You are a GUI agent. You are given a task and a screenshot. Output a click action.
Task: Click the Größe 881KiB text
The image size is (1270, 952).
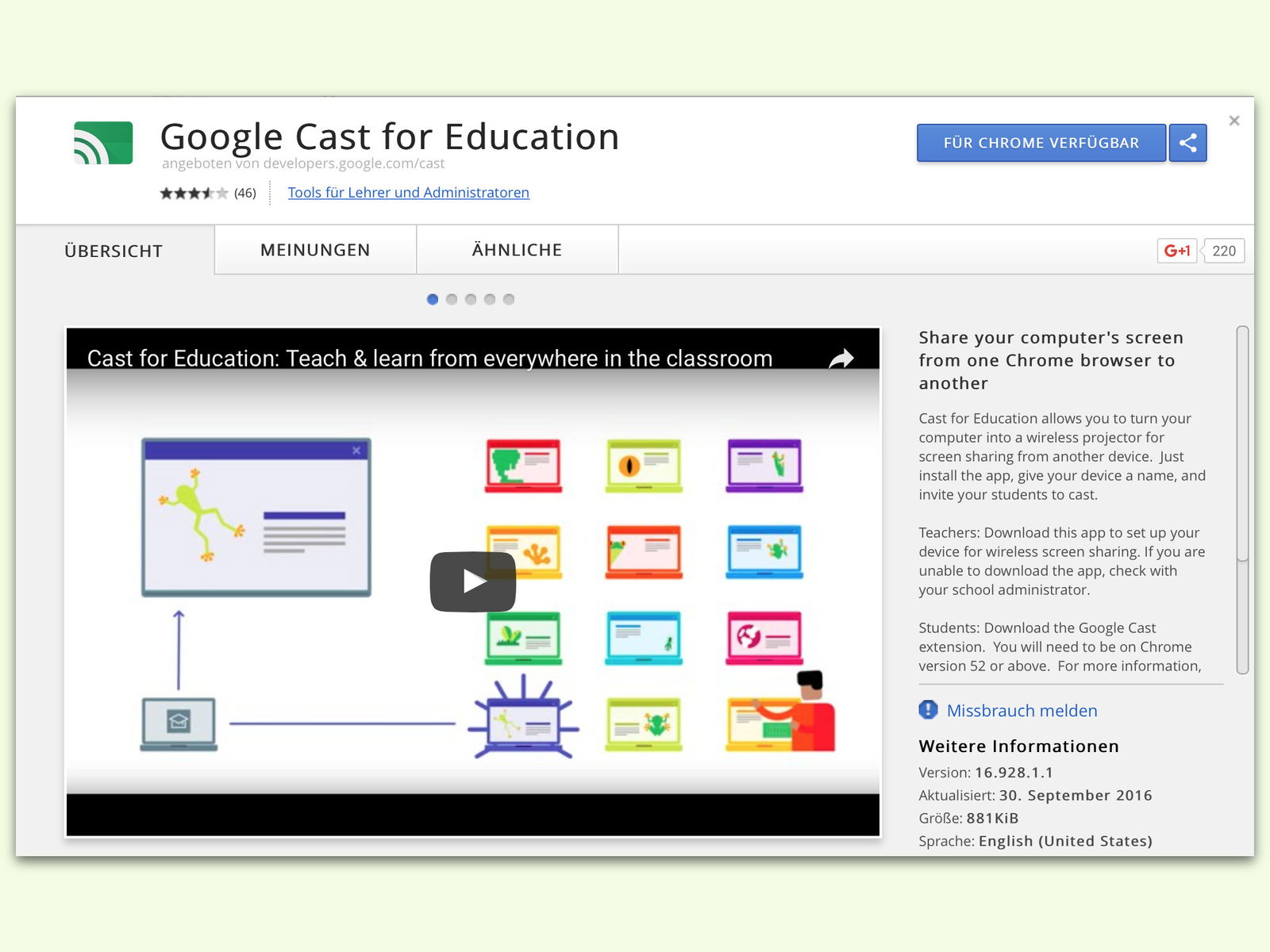(968, 819)
